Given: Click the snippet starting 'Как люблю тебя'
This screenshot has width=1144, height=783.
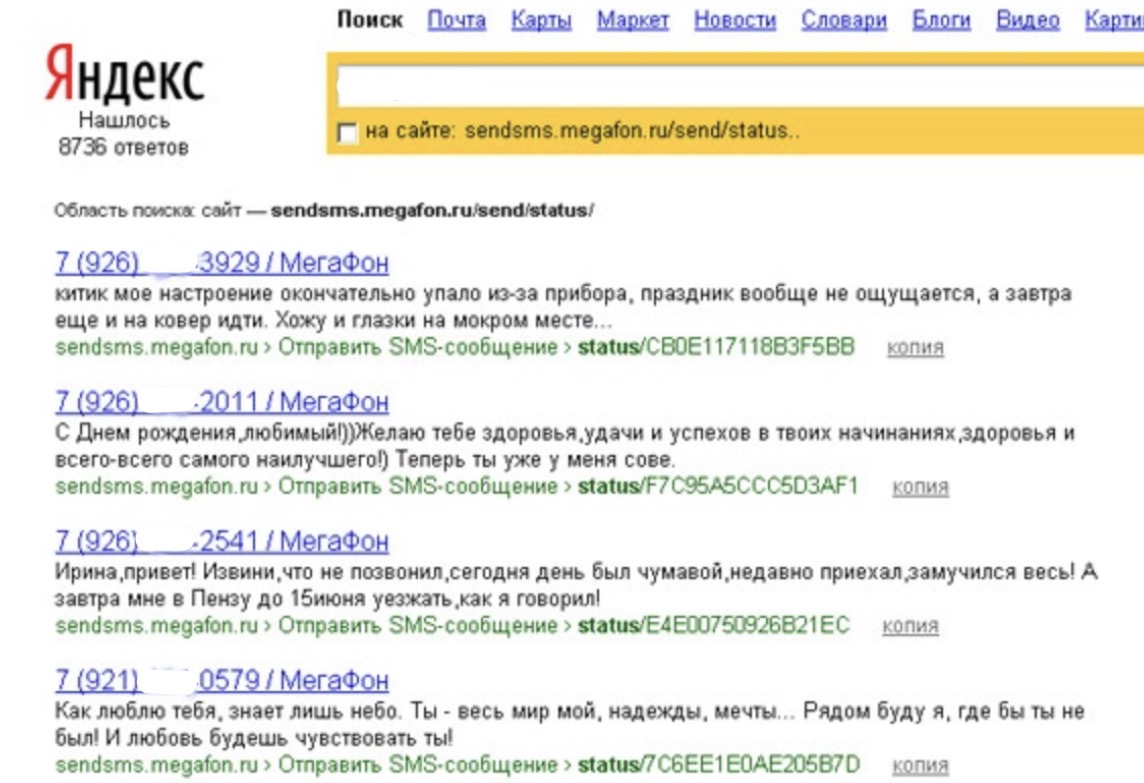Looking at the screenshot, I should 570,725.
